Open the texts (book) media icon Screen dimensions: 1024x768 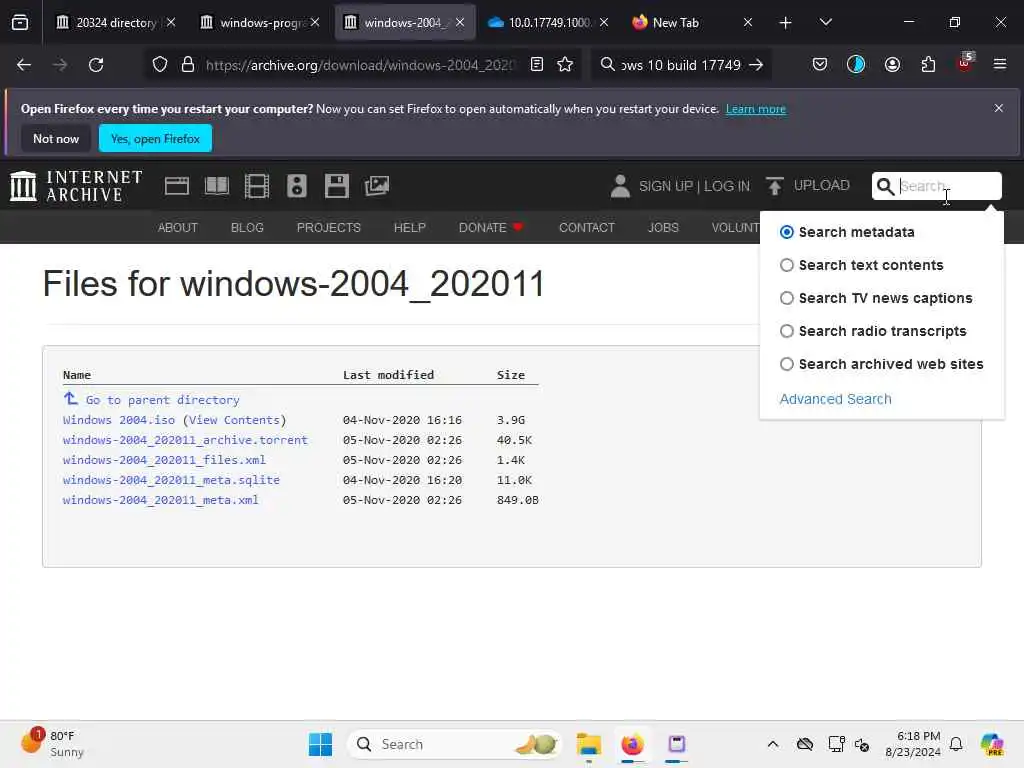[217, 186]
